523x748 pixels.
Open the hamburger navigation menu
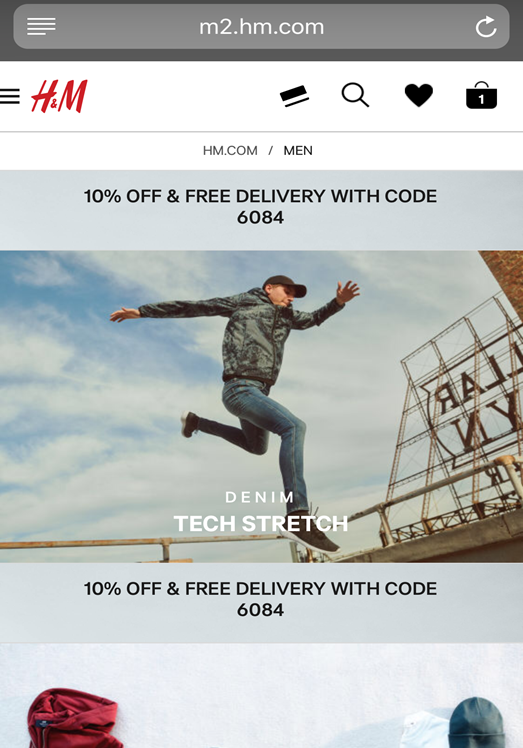(x=10, y=96)
